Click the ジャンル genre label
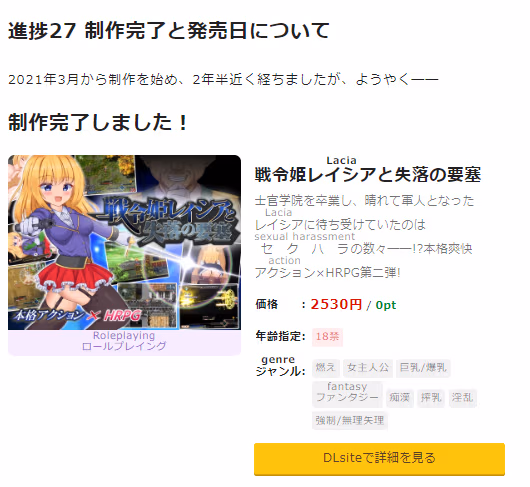Viewport: 530px width, 487px height. coord(280,371)
